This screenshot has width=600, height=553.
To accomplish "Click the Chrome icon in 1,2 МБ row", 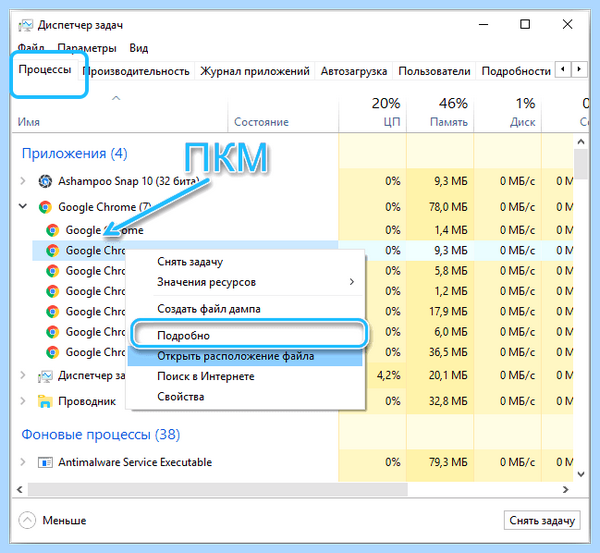I will [x=52, y=291].
